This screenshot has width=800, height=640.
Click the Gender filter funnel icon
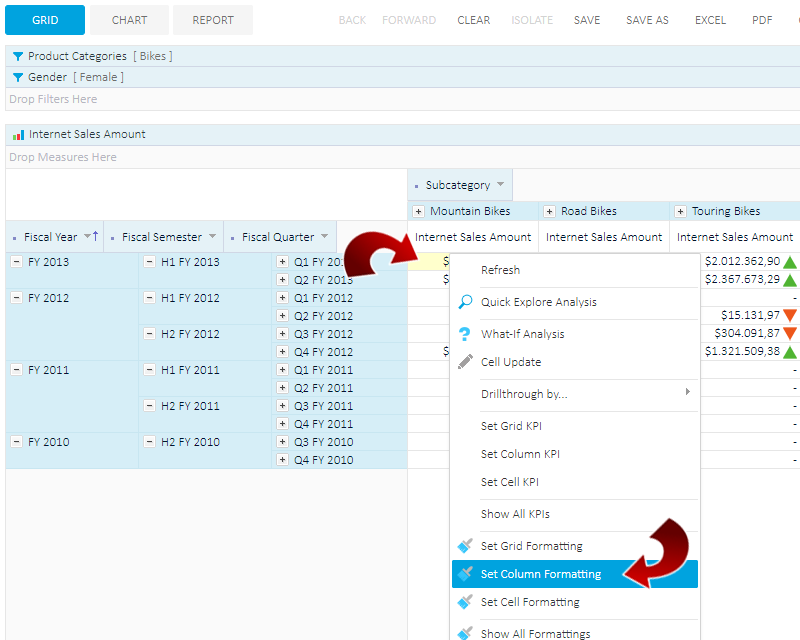tap(18, 77)
